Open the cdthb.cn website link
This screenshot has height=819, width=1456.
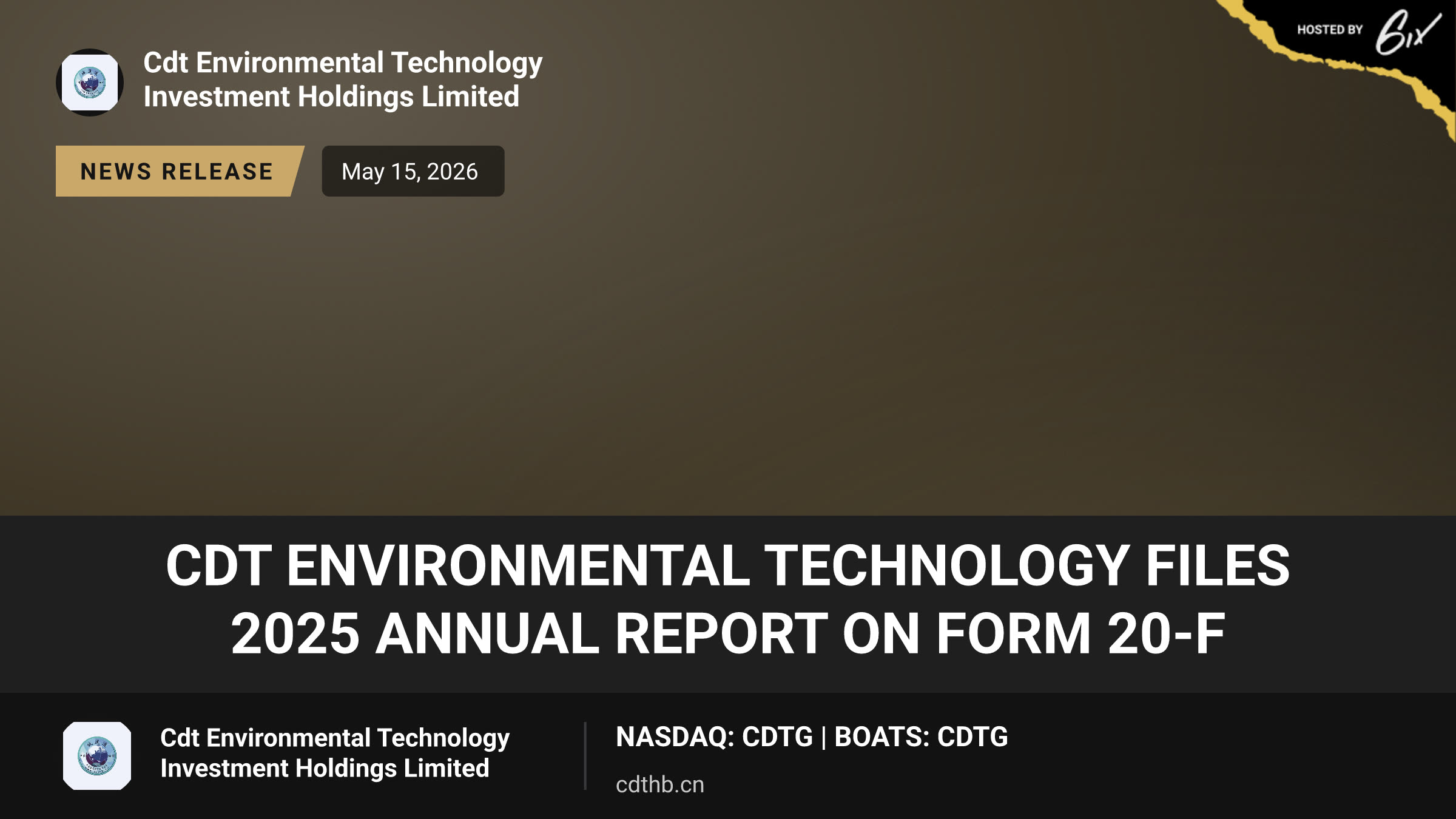(x=660, y=785)
